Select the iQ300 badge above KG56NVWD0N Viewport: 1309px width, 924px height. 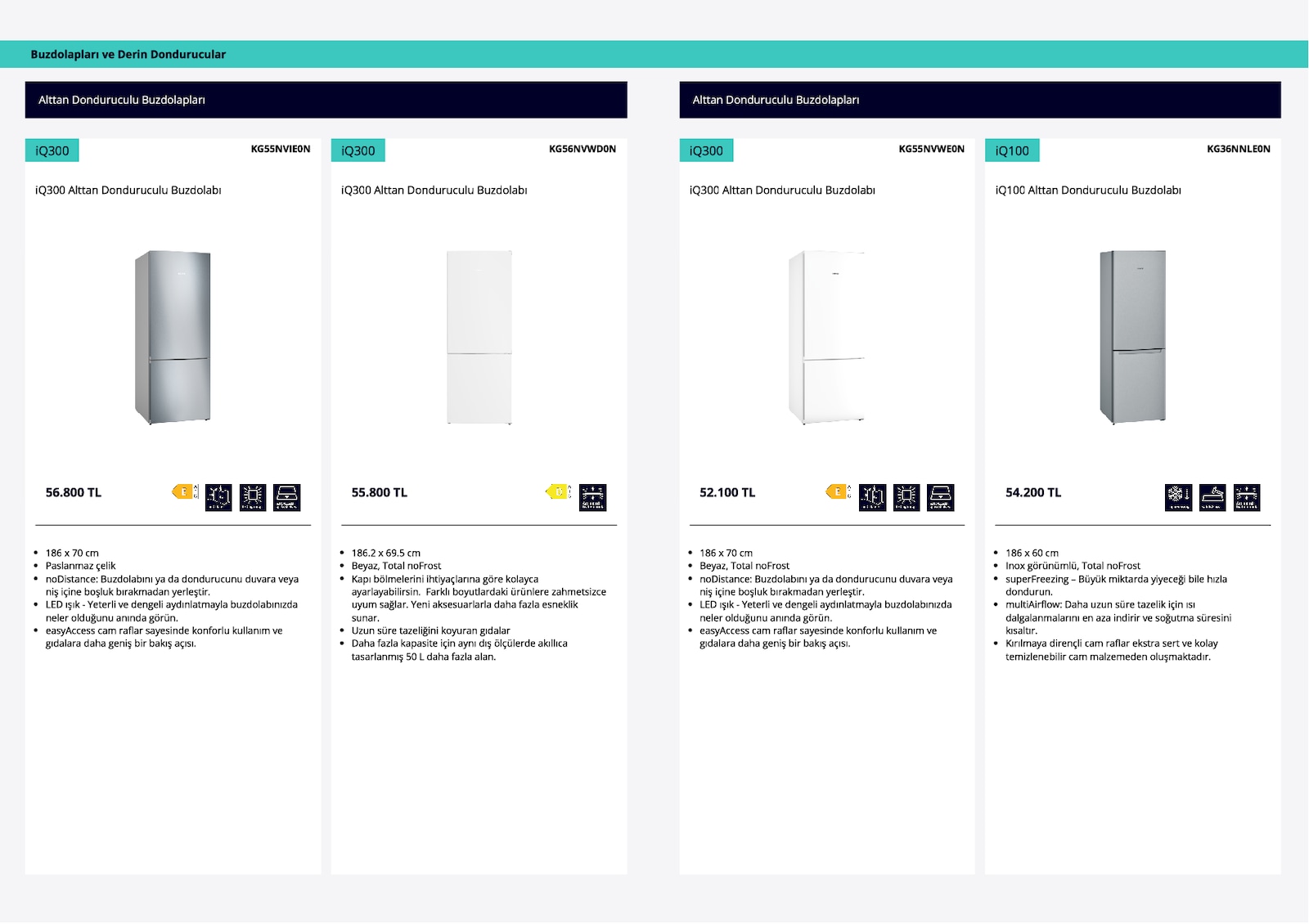358,150
